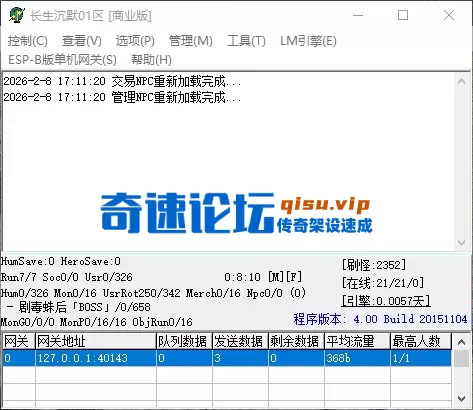Minimize the 长生沉默01区 window
Image resolution: width=473 pixels, height=410 pixels.
358,15
